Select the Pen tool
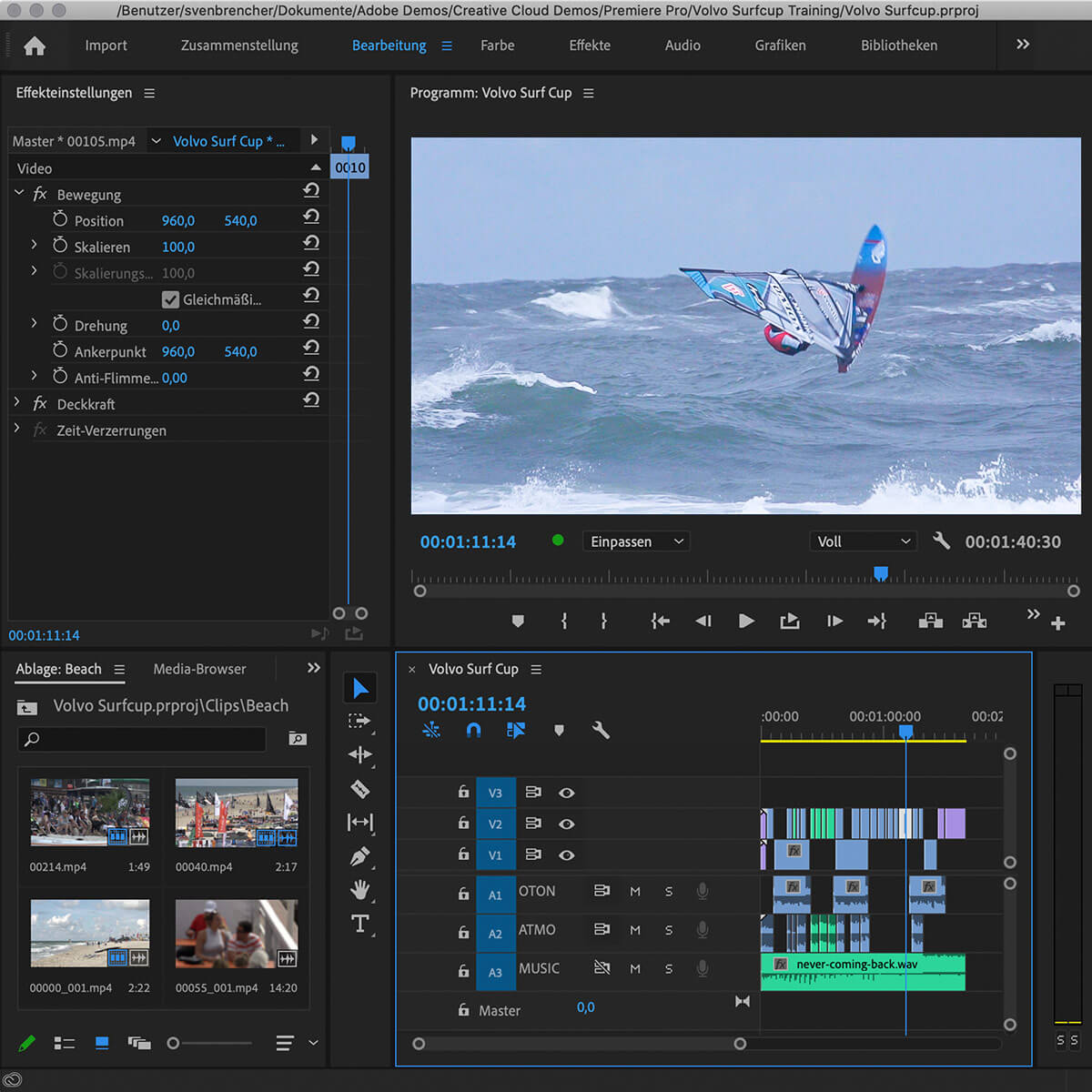The width and height of the screenshot is (1092, 1092). point(359,856)
